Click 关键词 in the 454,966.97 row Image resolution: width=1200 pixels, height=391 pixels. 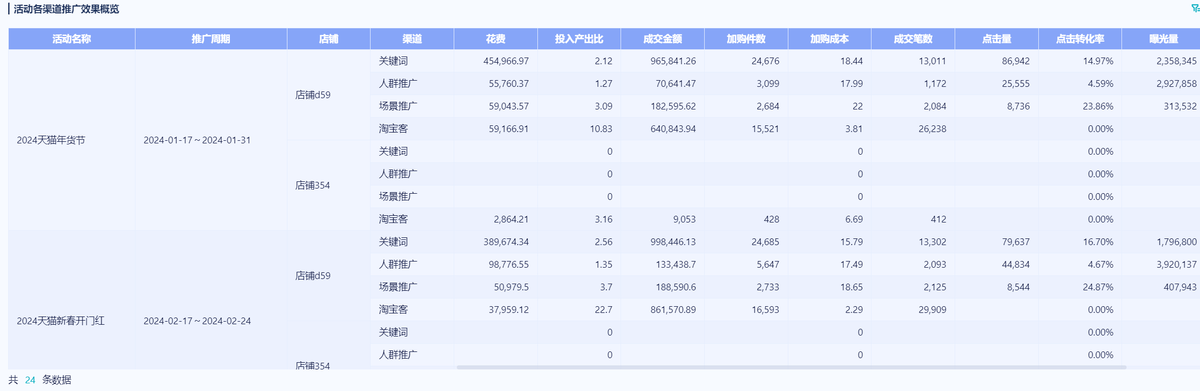coord(393,61)
